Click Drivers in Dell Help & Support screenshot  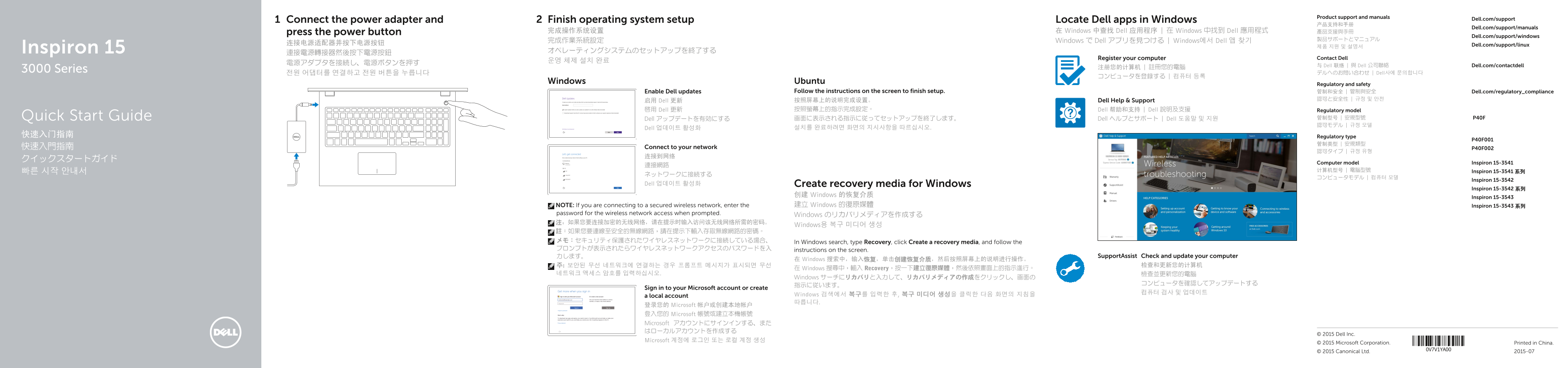[x=1110, y=201]
